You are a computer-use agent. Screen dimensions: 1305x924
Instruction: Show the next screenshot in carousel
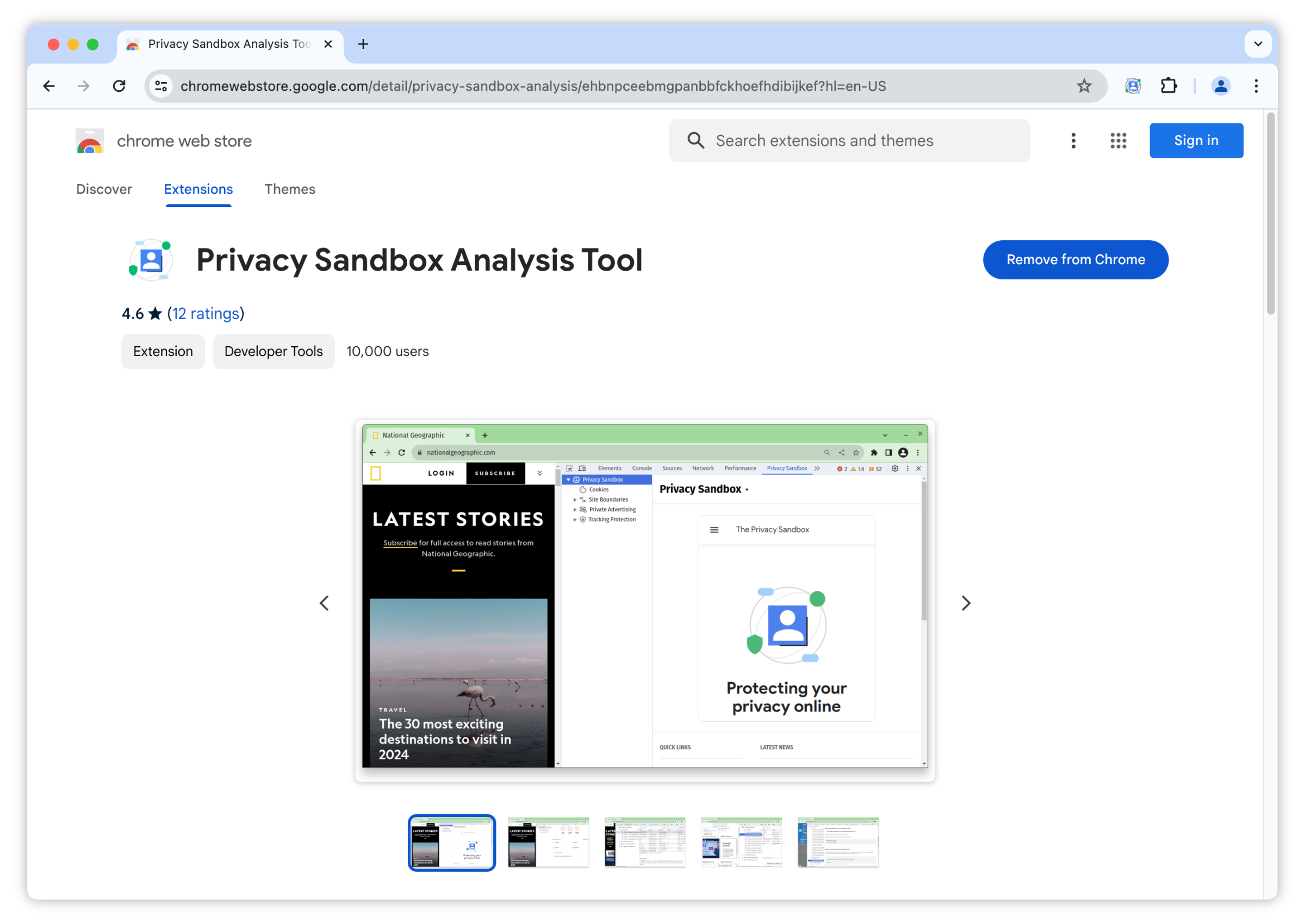click(965, 603)
